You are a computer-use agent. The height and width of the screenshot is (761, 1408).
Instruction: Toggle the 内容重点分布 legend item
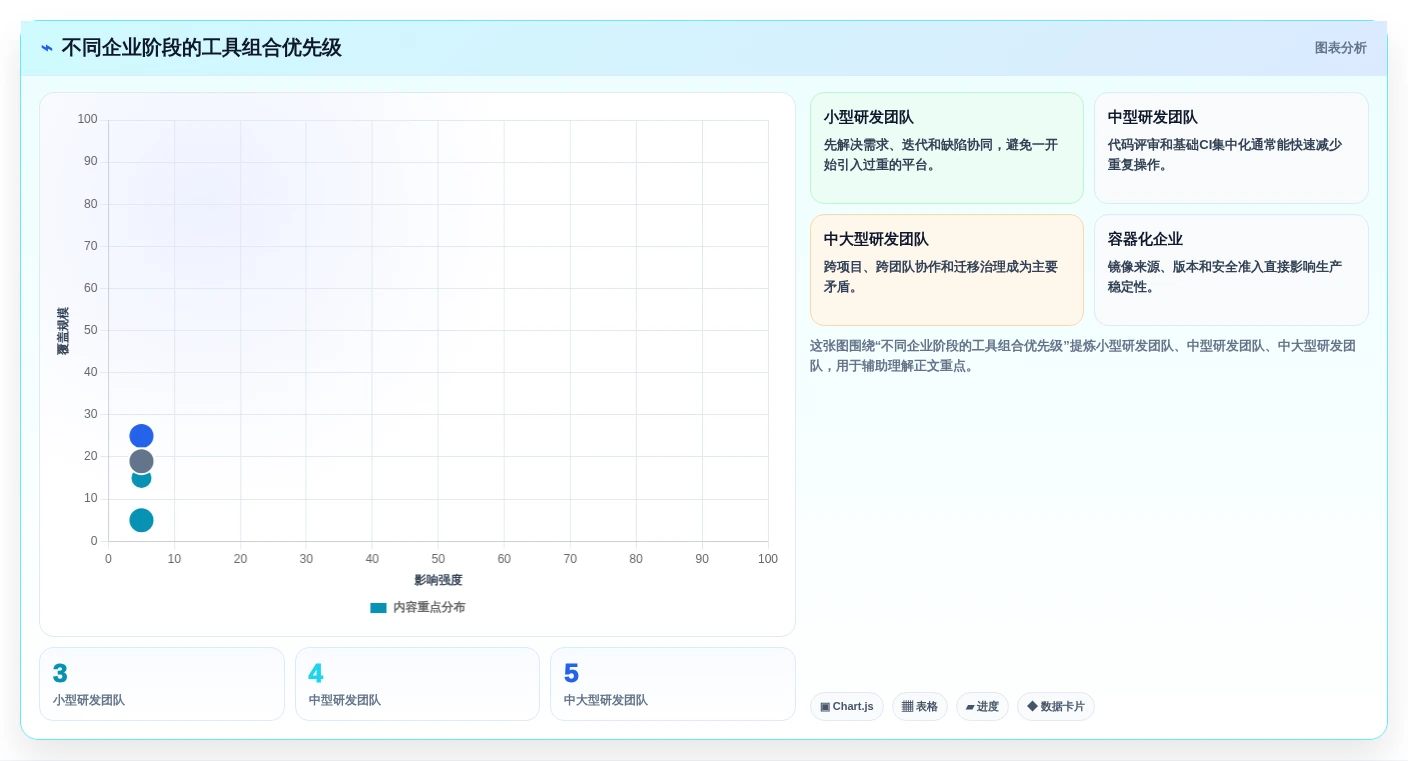click(417, 607)
